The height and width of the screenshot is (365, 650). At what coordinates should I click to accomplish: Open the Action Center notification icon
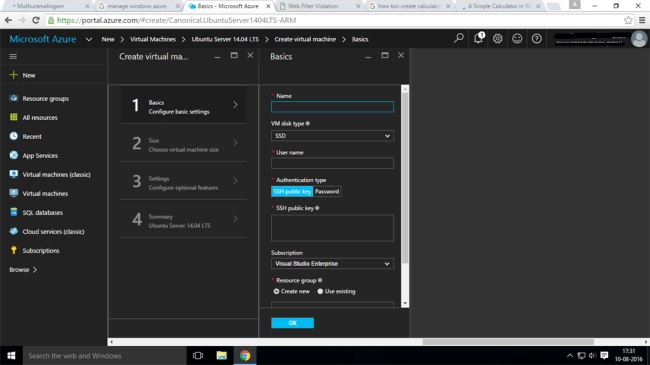coord(604,355)
